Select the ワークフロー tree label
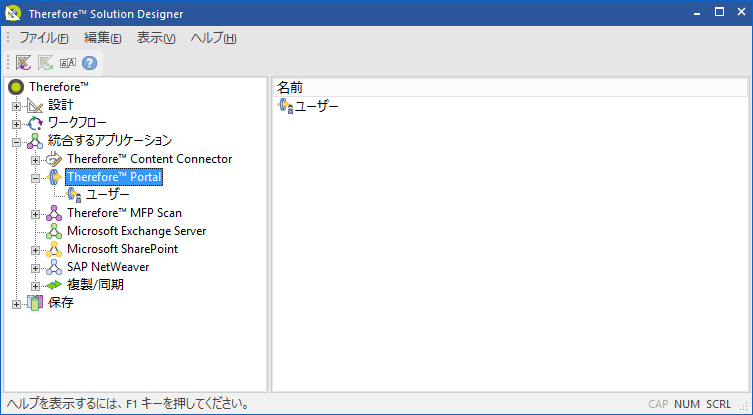This screenshot has width=753, height=415. pos(77,123)
